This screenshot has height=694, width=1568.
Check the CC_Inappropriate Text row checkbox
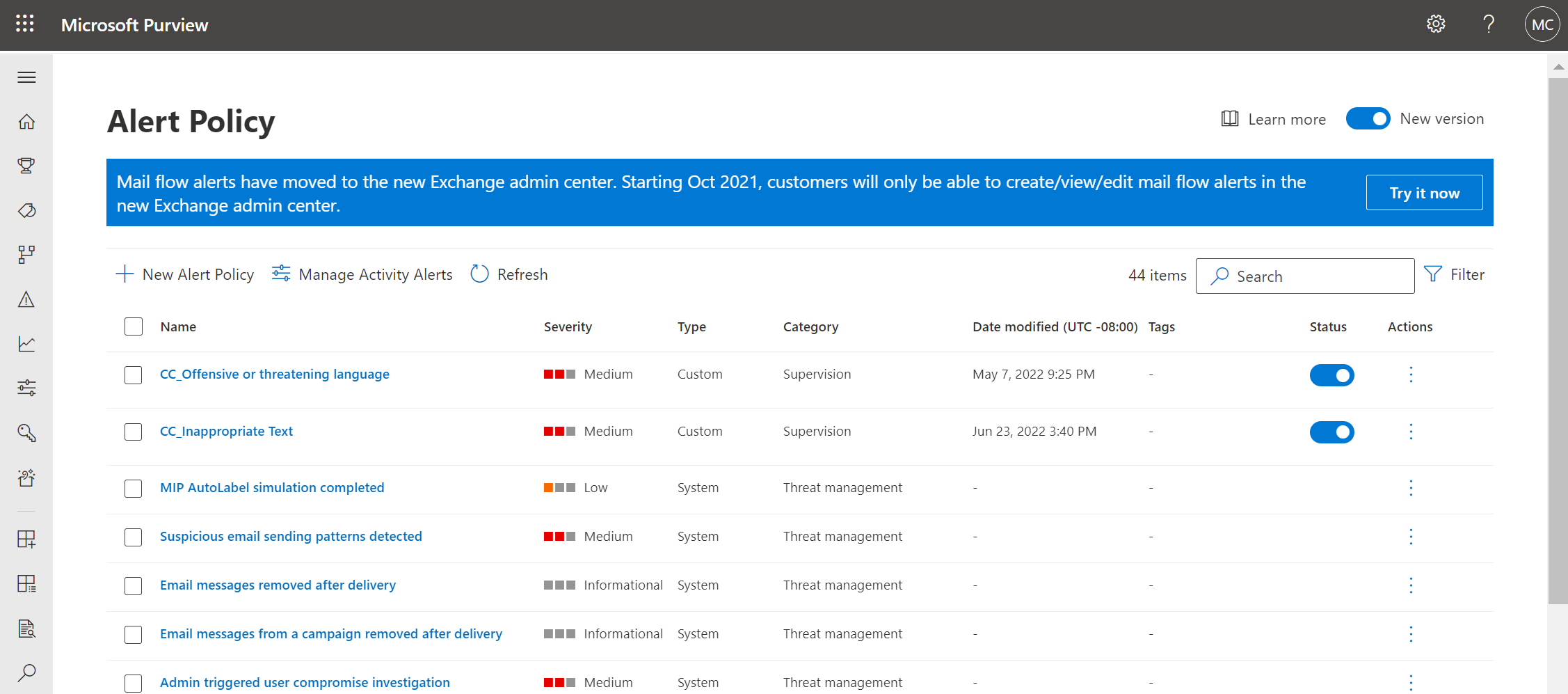tap(134, 432)
